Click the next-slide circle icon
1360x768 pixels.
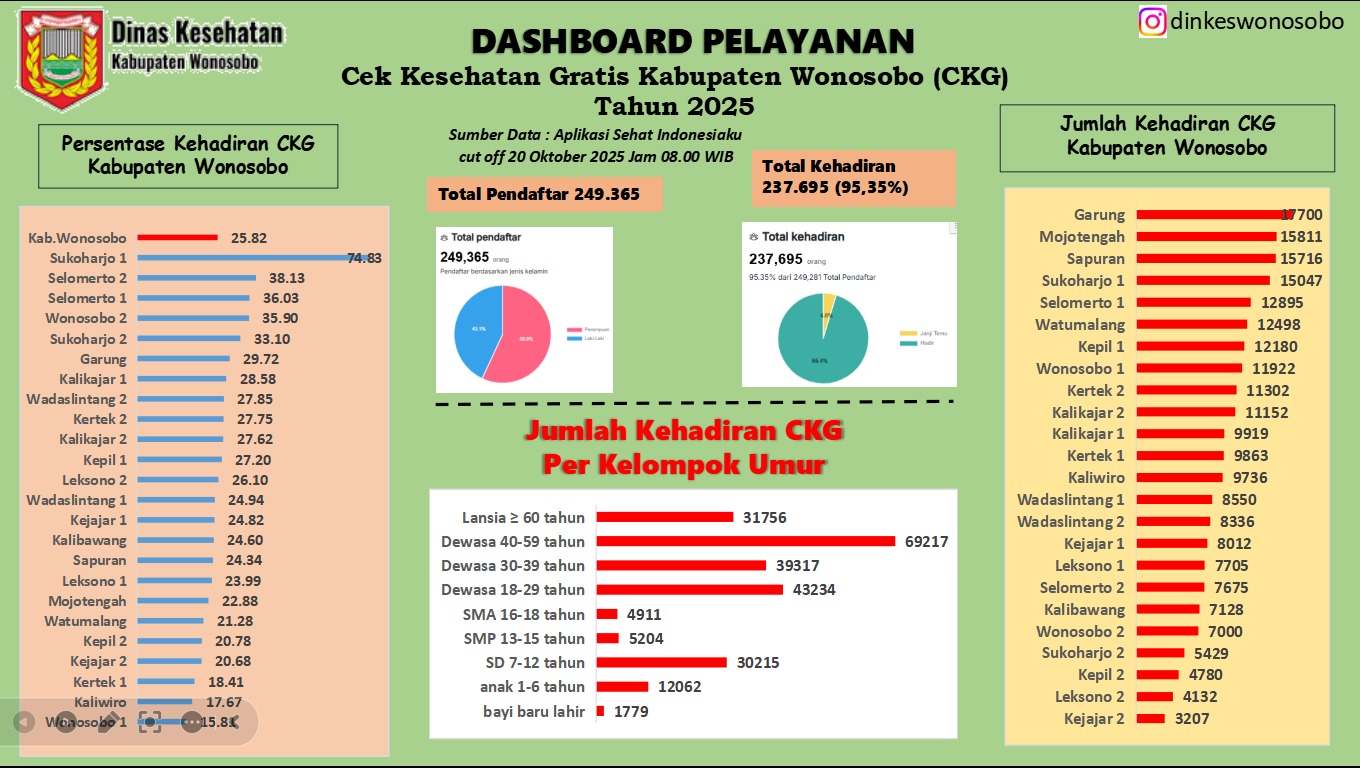click(x=66, y=722)
